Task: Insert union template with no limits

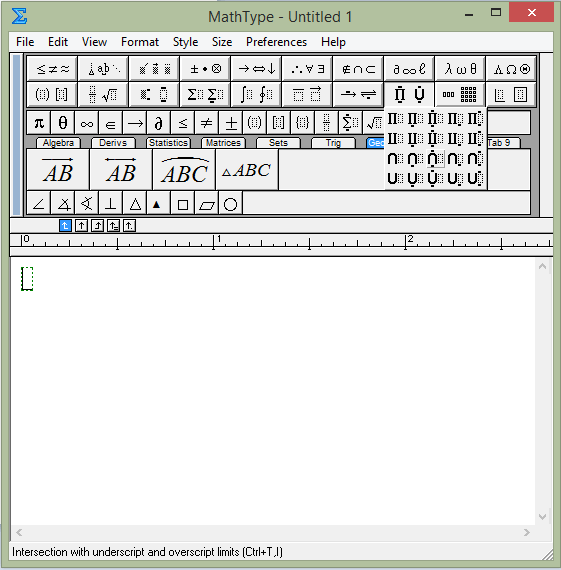Action: [395, 178]
